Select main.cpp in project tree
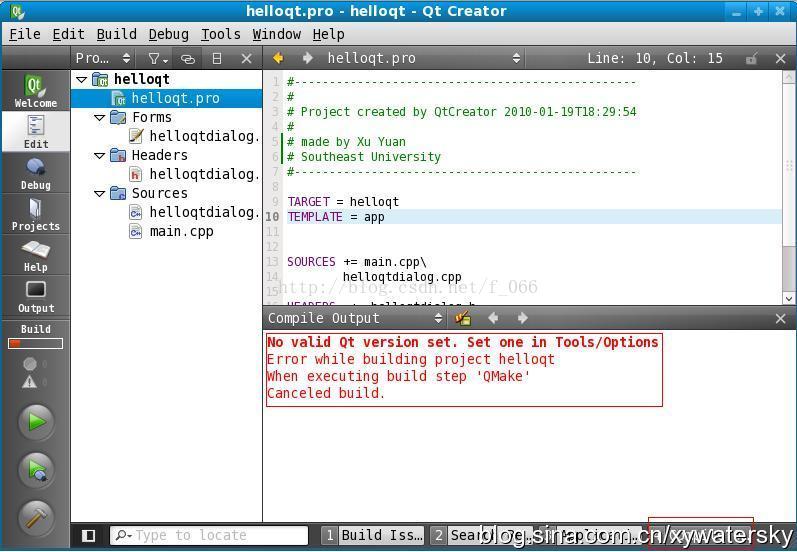797x552 pixels. point(172,232)
